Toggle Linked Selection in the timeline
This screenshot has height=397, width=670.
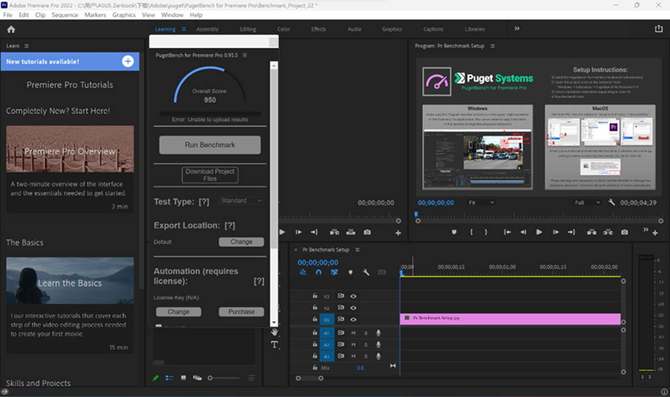(x=334, y=273)
